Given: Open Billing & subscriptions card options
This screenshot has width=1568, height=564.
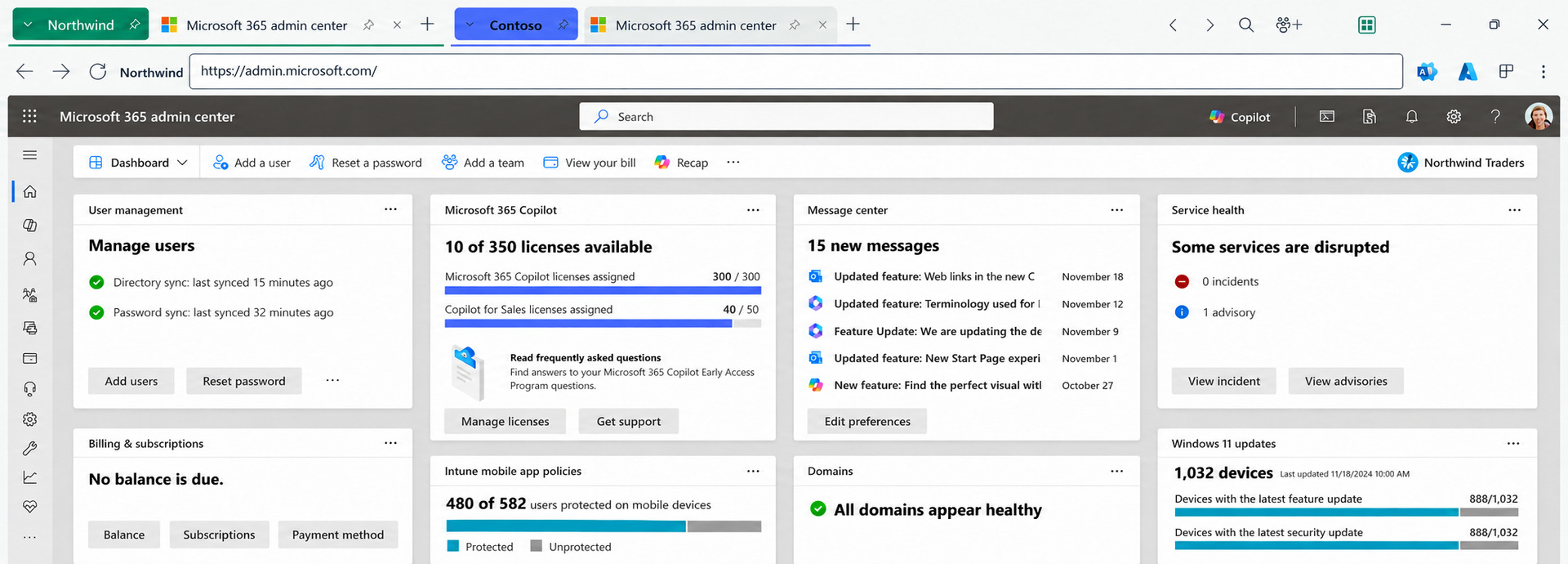Looking at the screenshot, I should (391, 443).
